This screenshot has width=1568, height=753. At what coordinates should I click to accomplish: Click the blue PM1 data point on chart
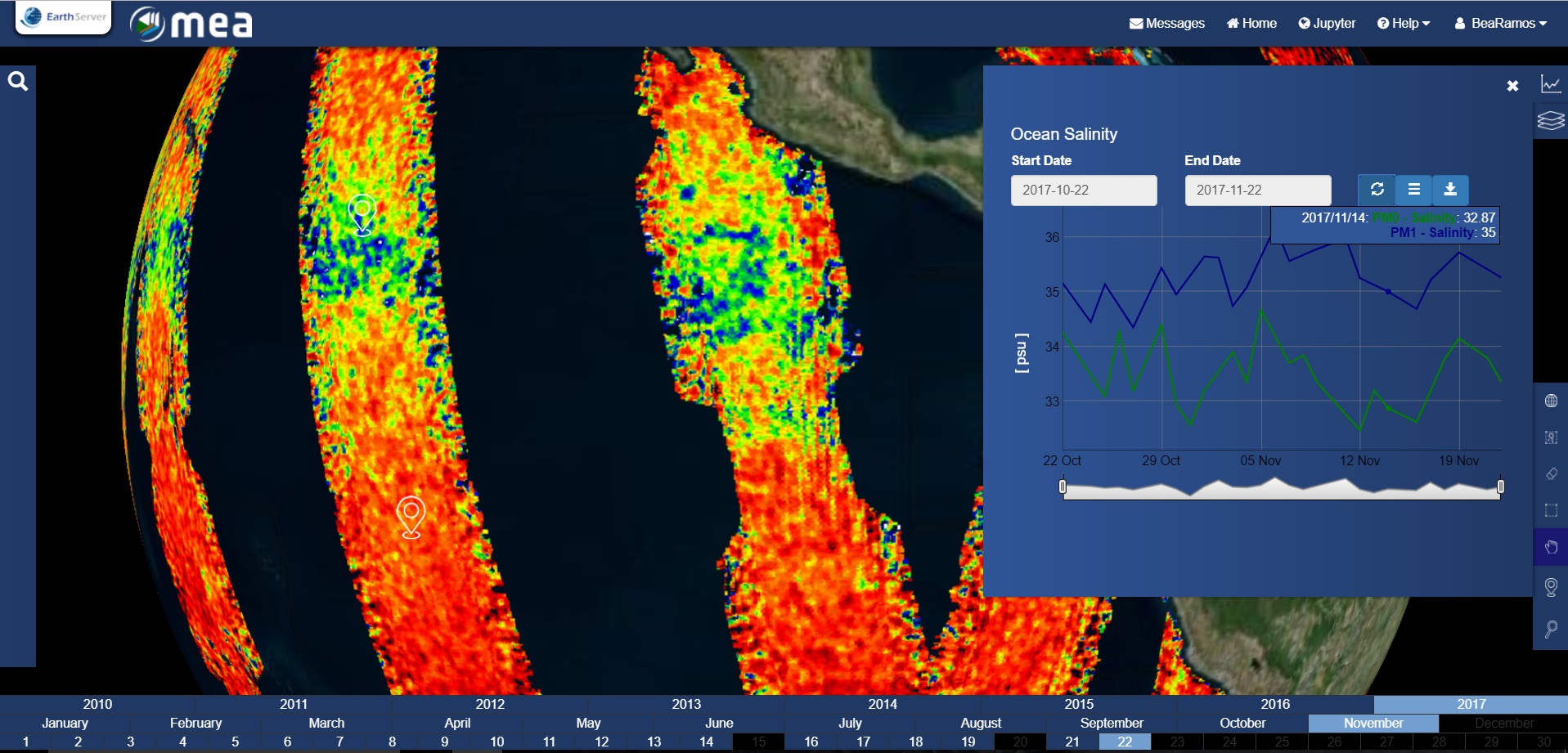click(1388, 291)
